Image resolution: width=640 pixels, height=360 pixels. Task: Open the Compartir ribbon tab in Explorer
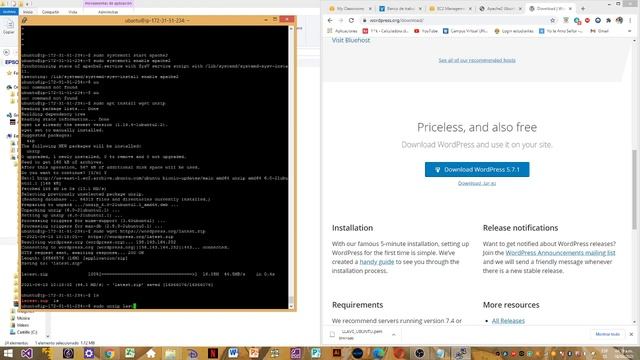(x=51, y=12)
